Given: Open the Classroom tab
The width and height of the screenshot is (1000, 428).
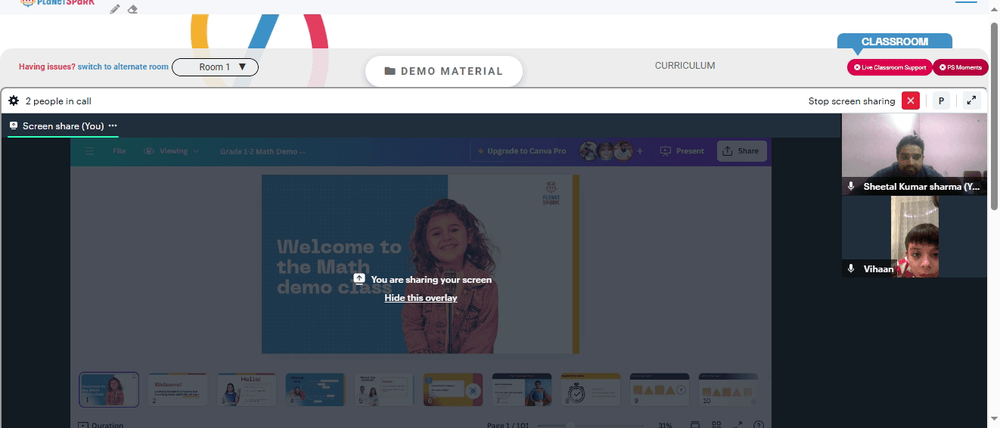Looking at the screenshot, I should (x=894, y=41).
